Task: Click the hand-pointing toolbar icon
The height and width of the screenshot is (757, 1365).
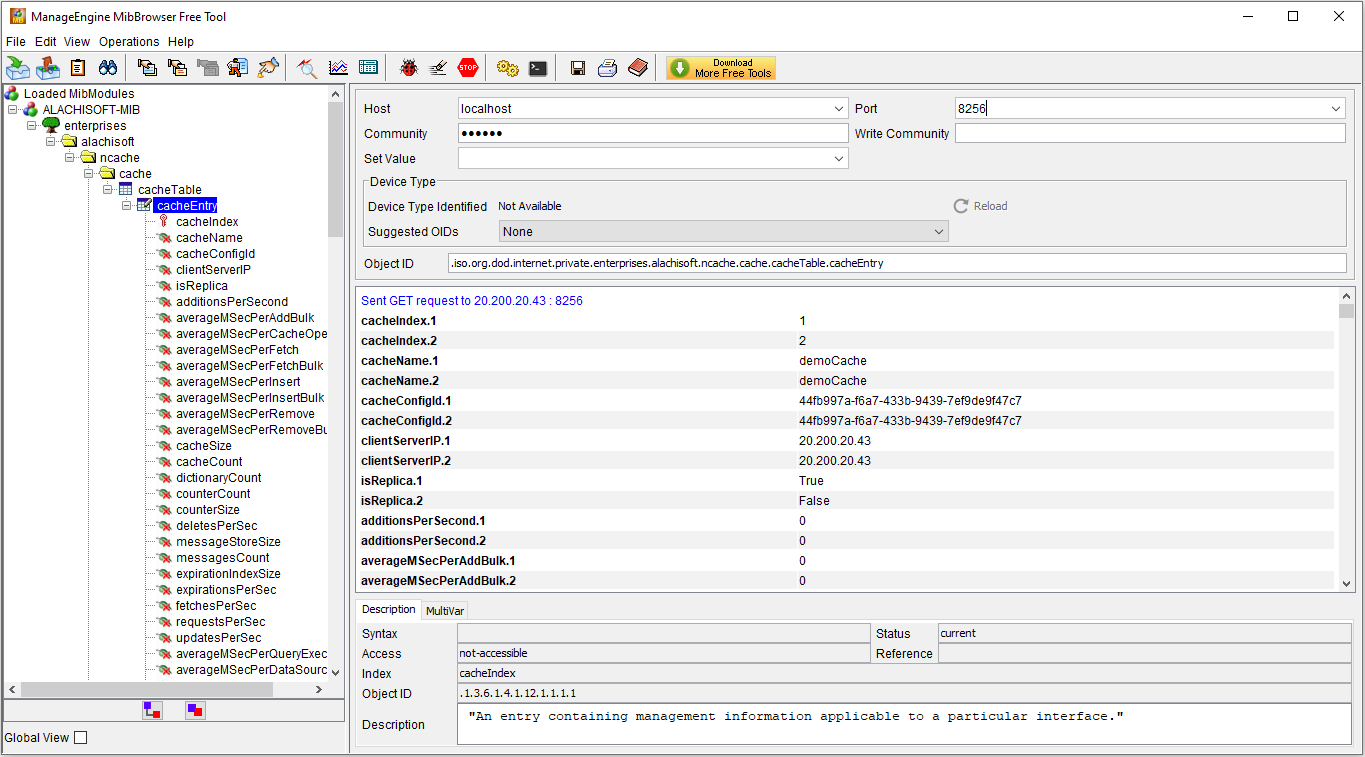Action: tap(268, 68)
